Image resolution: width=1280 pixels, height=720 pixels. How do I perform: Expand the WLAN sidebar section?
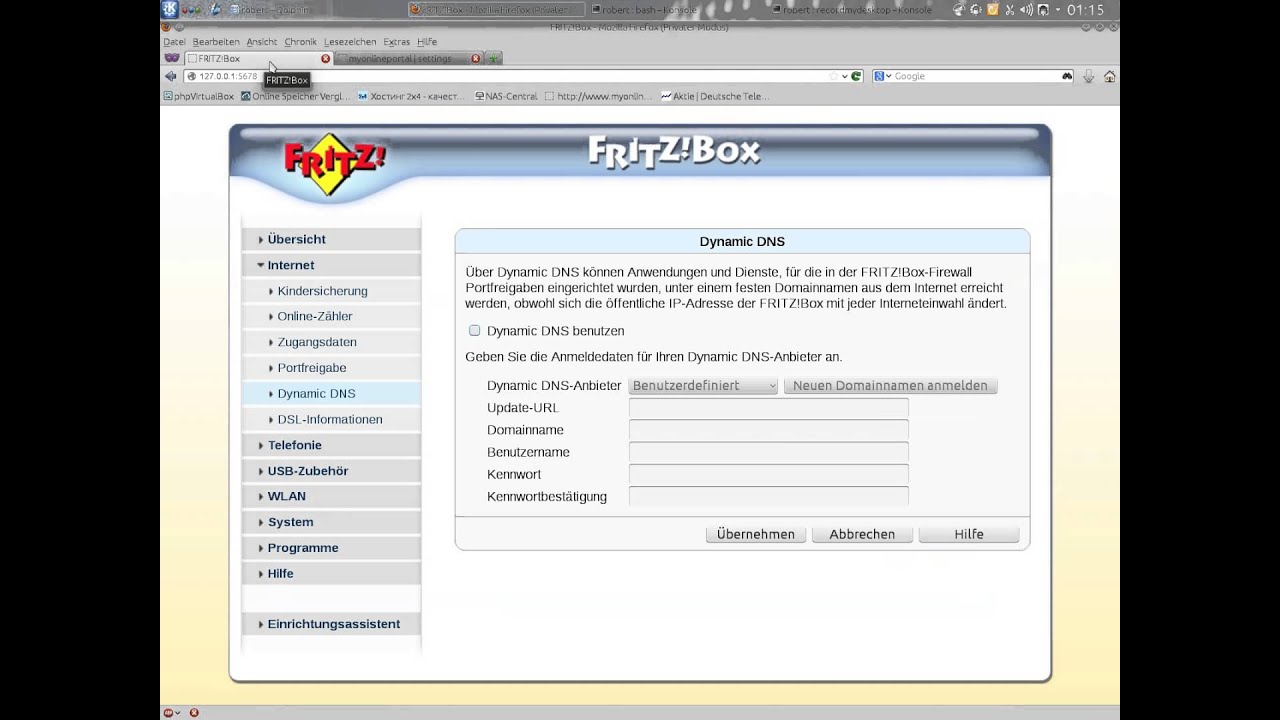331,496
